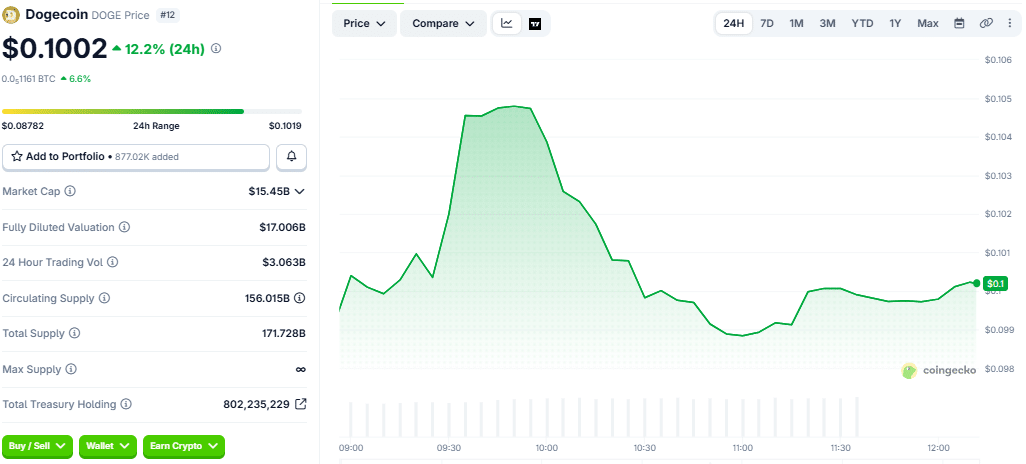
Task: Select the YTD time range tab
Action: pos(862,24)
